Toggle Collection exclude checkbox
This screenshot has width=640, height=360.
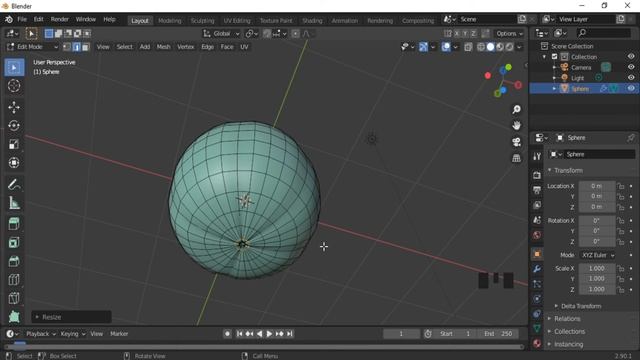point(554,57)
